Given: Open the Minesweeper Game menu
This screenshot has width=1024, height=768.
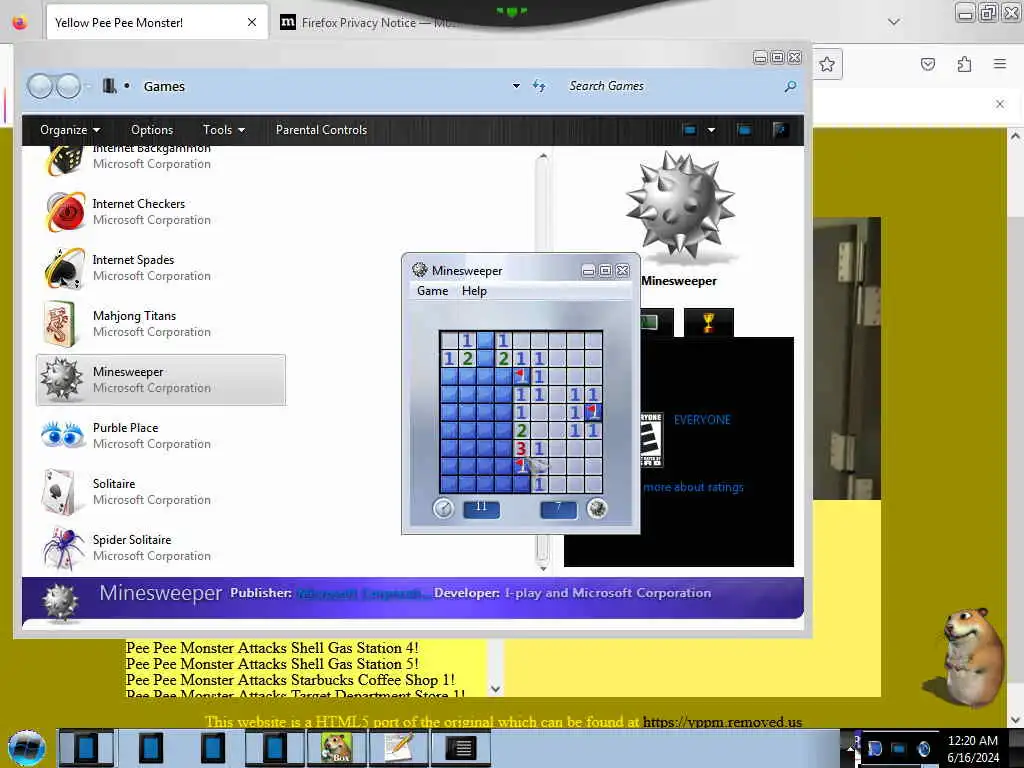Looking at the screenshot, I should 432,291.
